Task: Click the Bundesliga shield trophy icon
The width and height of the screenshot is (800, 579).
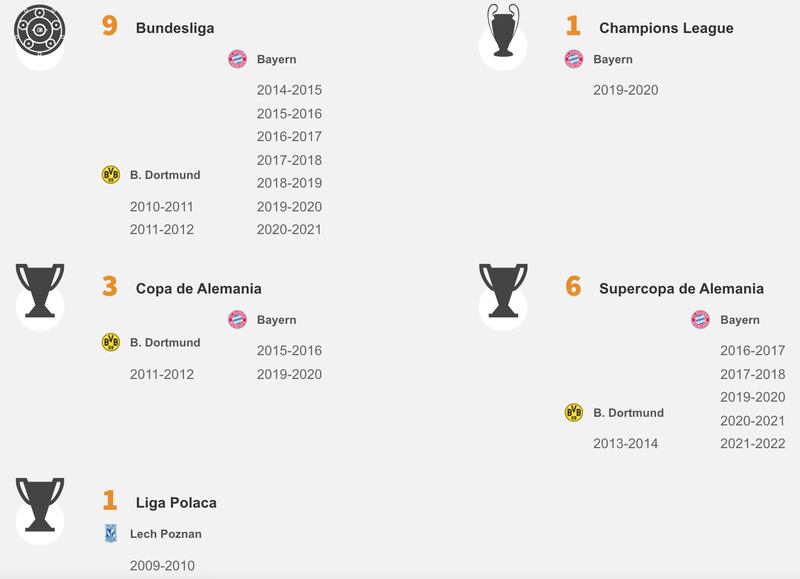Action: pos(40,30)
